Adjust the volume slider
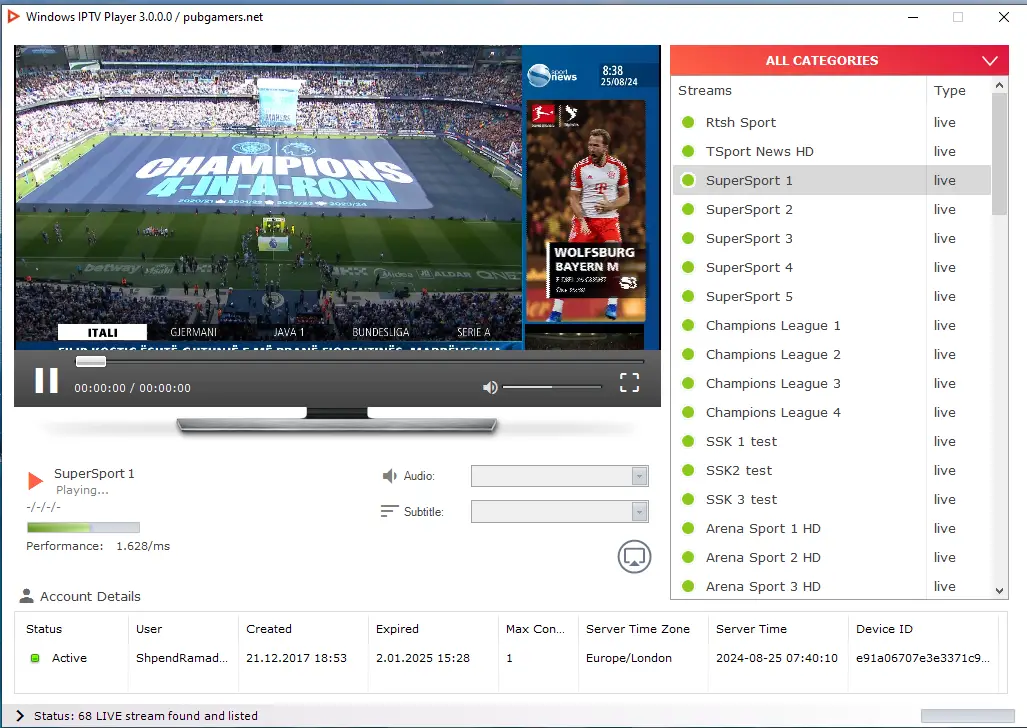 [x=551, y=387]
